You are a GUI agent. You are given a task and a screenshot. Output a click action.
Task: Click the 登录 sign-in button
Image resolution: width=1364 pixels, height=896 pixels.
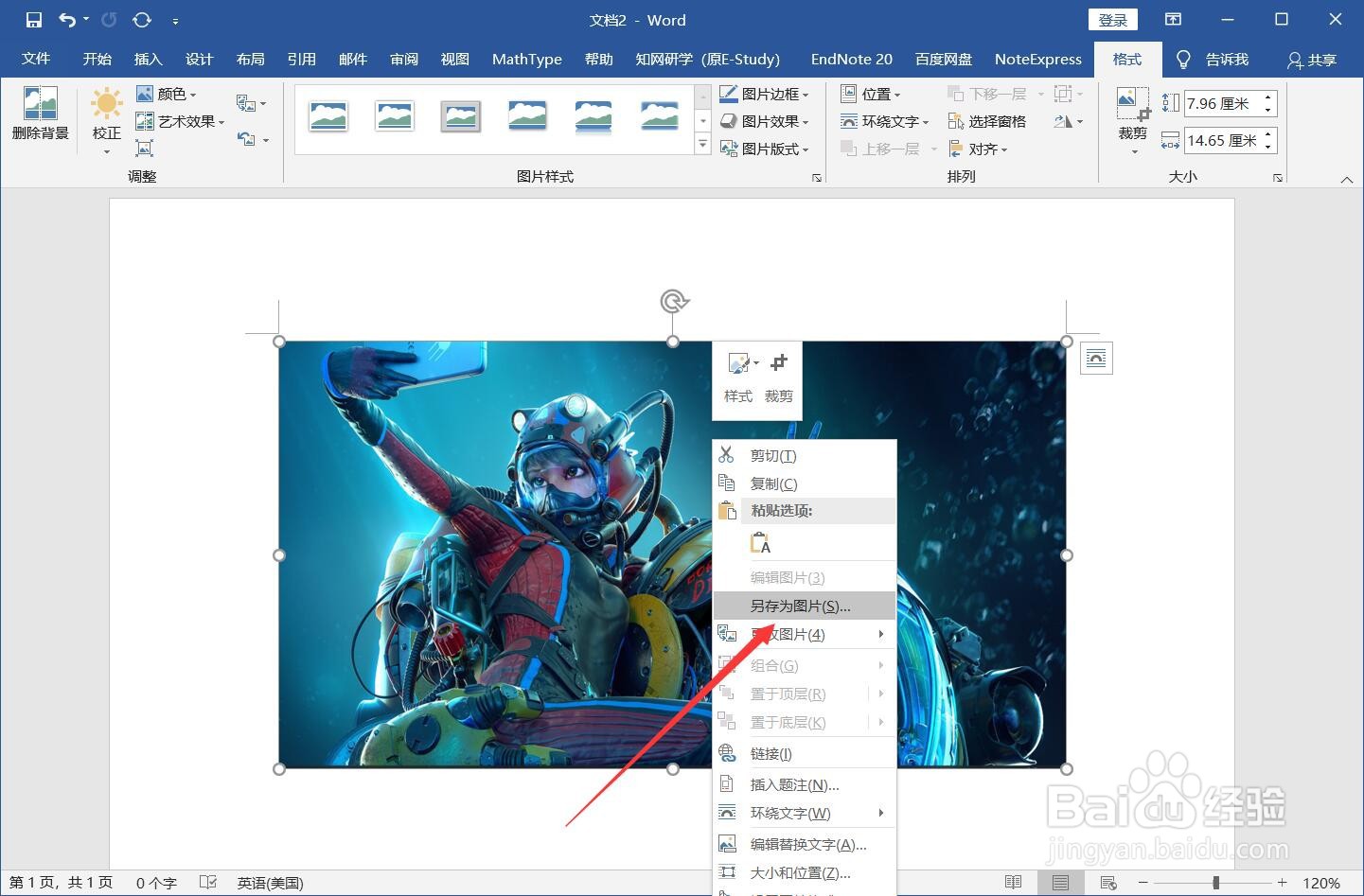(x=1113, y=20)
